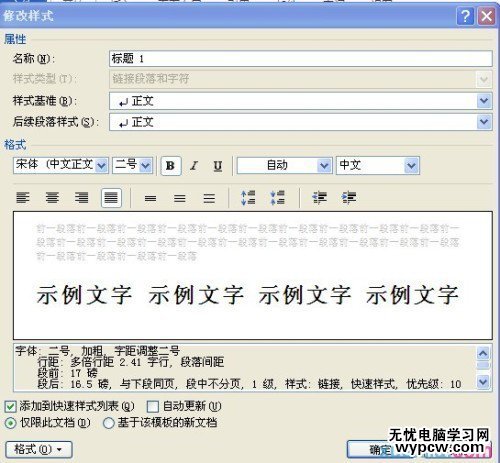Select the justified alignment icon

(111, 198)
